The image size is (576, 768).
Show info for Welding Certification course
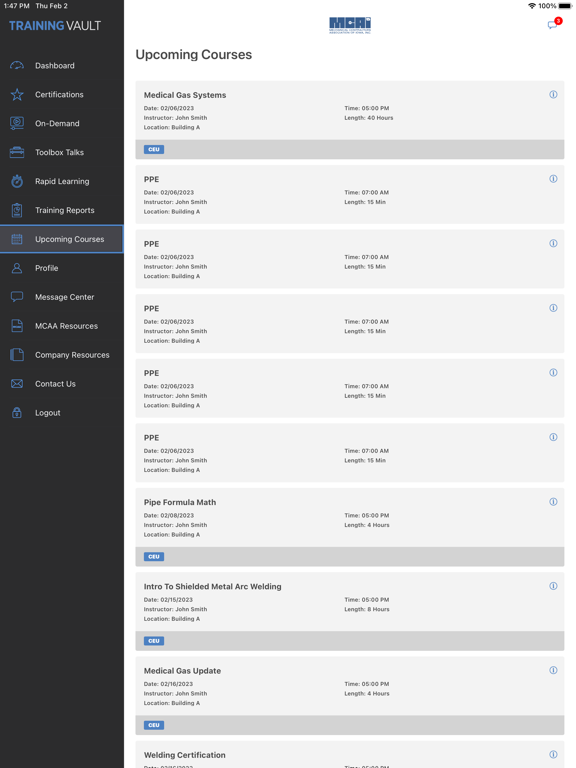tap(553, 754)
